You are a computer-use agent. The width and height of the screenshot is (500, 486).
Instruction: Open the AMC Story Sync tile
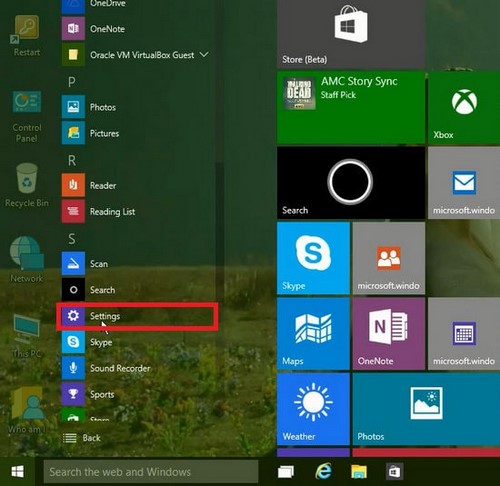(351, 107)
